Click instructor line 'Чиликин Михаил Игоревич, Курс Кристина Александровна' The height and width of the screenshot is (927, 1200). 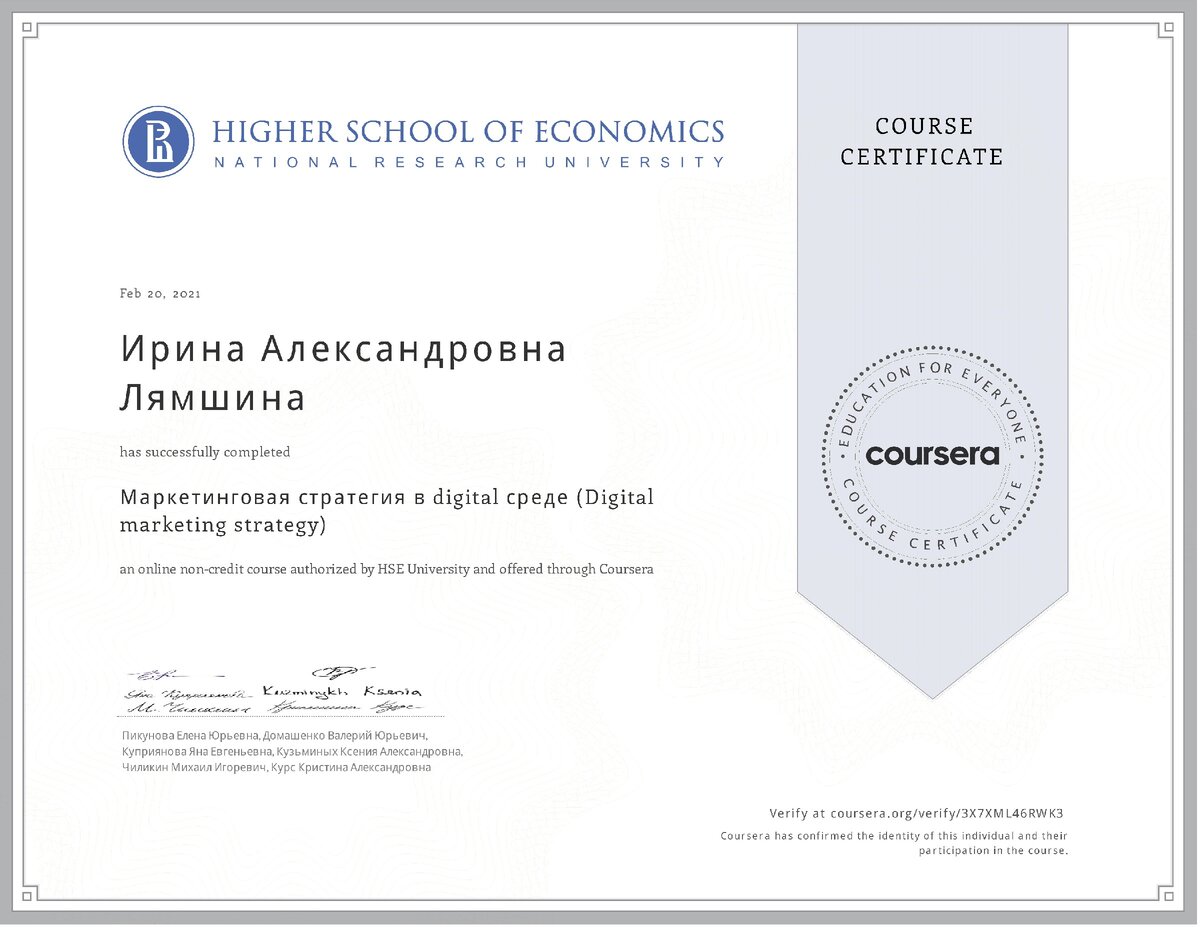275,767
